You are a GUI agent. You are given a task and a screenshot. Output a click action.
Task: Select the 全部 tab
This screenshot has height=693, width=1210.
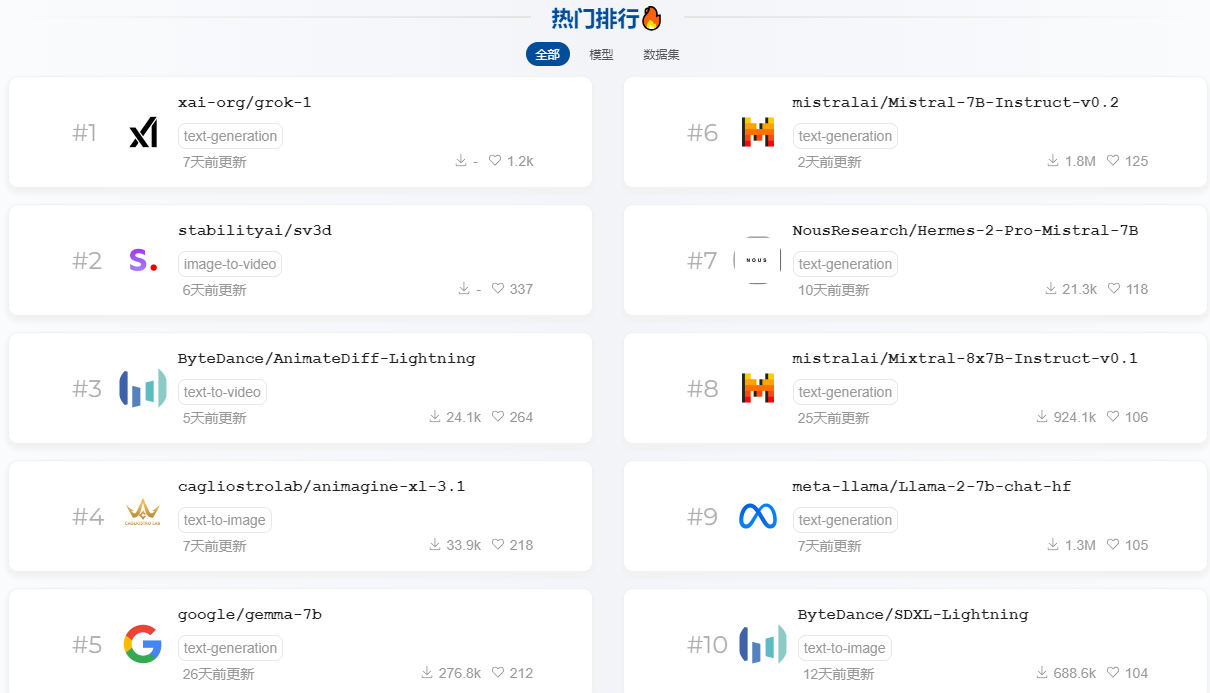click(x=547, y=55)
